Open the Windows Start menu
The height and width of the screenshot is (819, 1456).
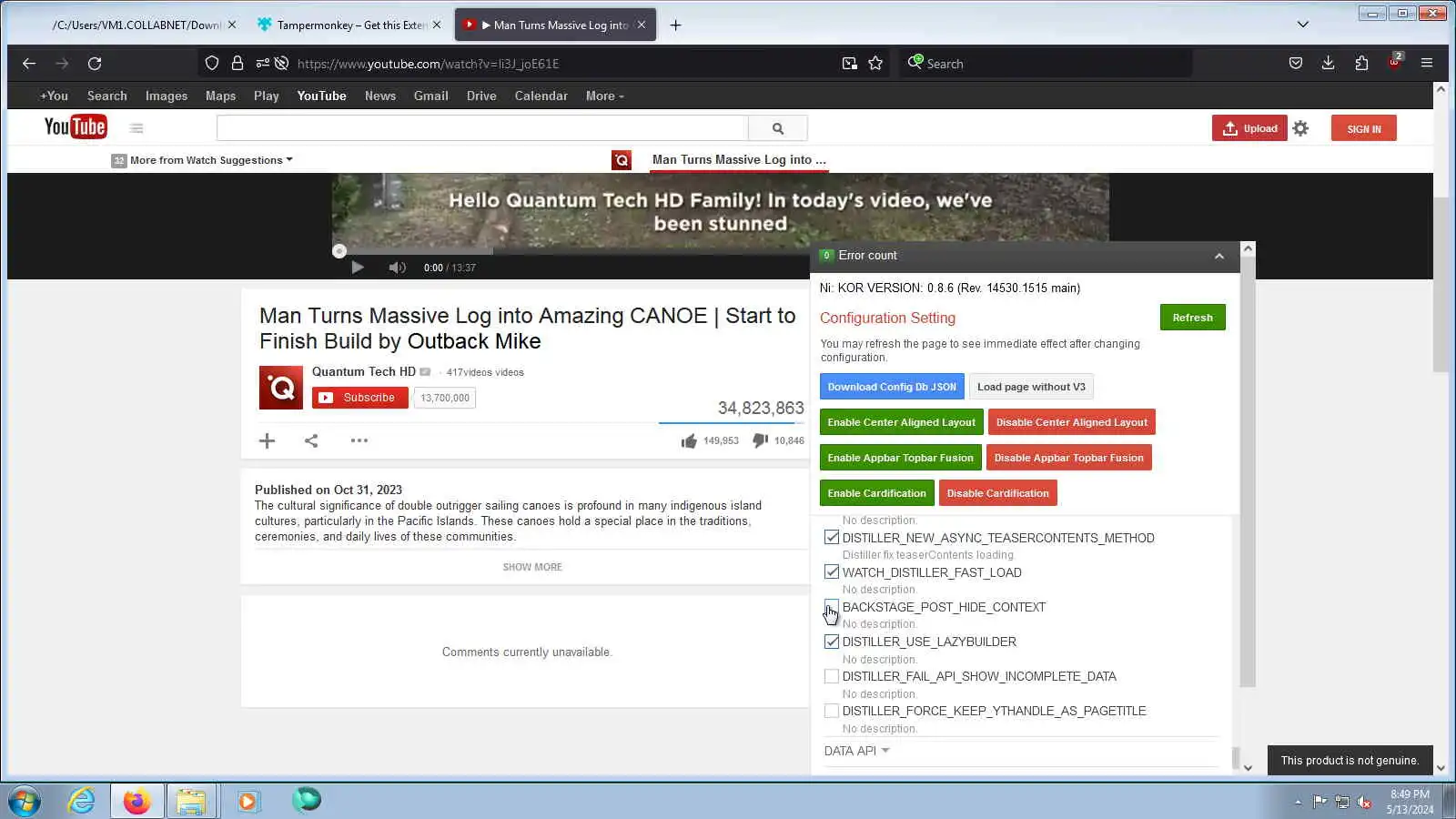(25, 801)
